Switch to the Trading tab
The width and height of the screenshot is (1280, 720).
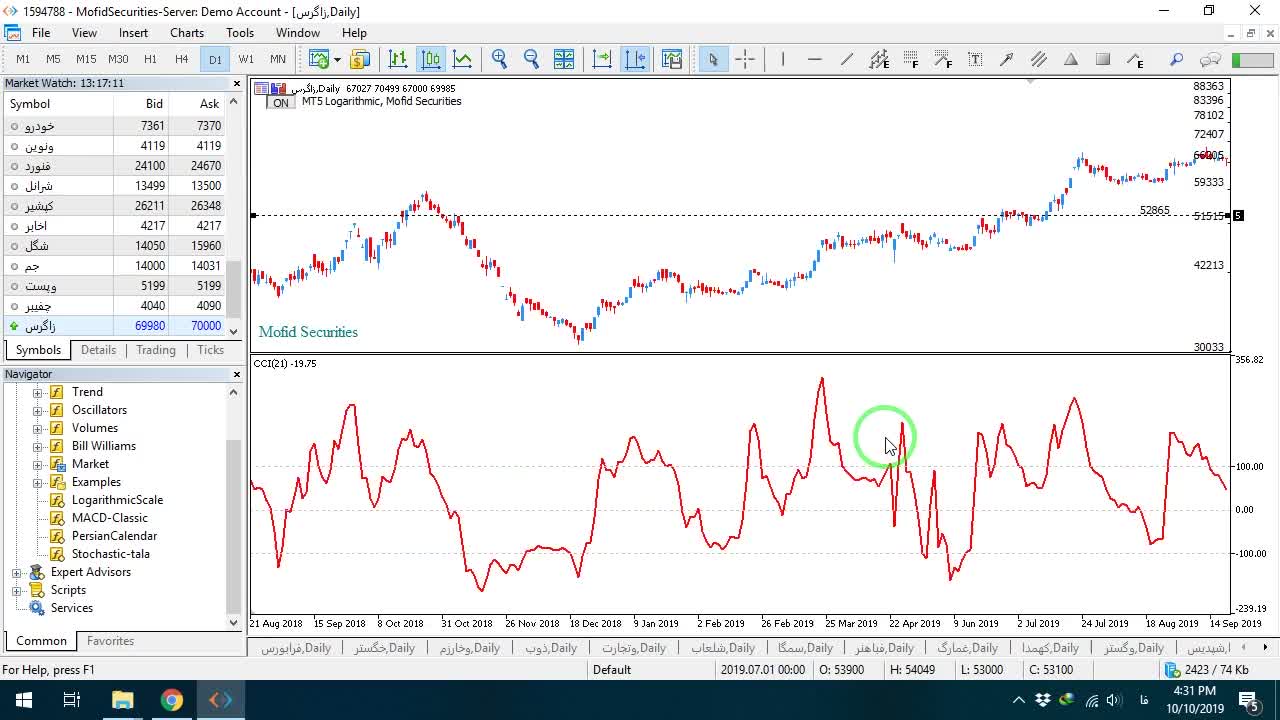pyautogui.click(x=156, y=350)
